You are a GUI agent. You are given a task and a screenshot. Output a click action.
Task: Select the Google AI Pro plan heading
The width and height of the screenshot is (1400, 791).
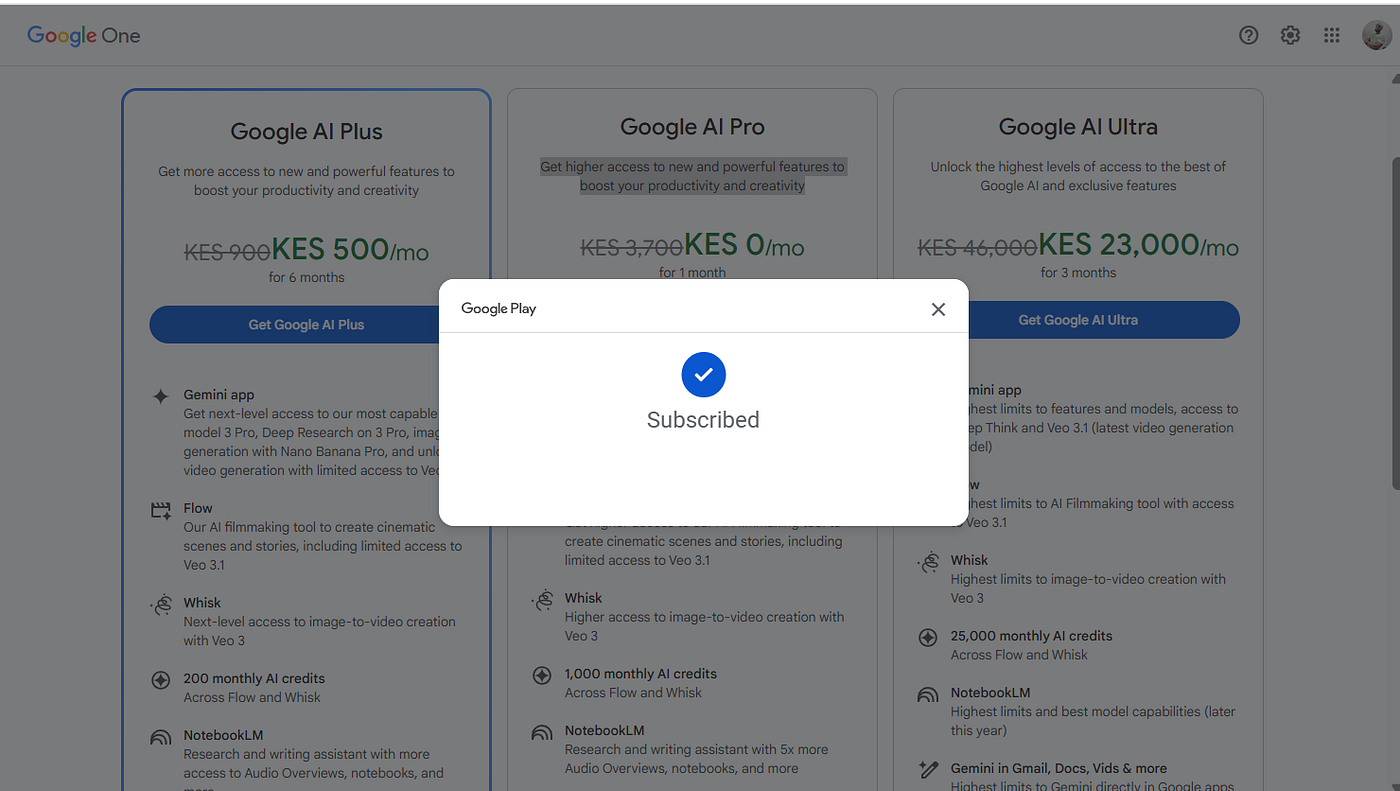pyautogui.click(x=692, y=127)
